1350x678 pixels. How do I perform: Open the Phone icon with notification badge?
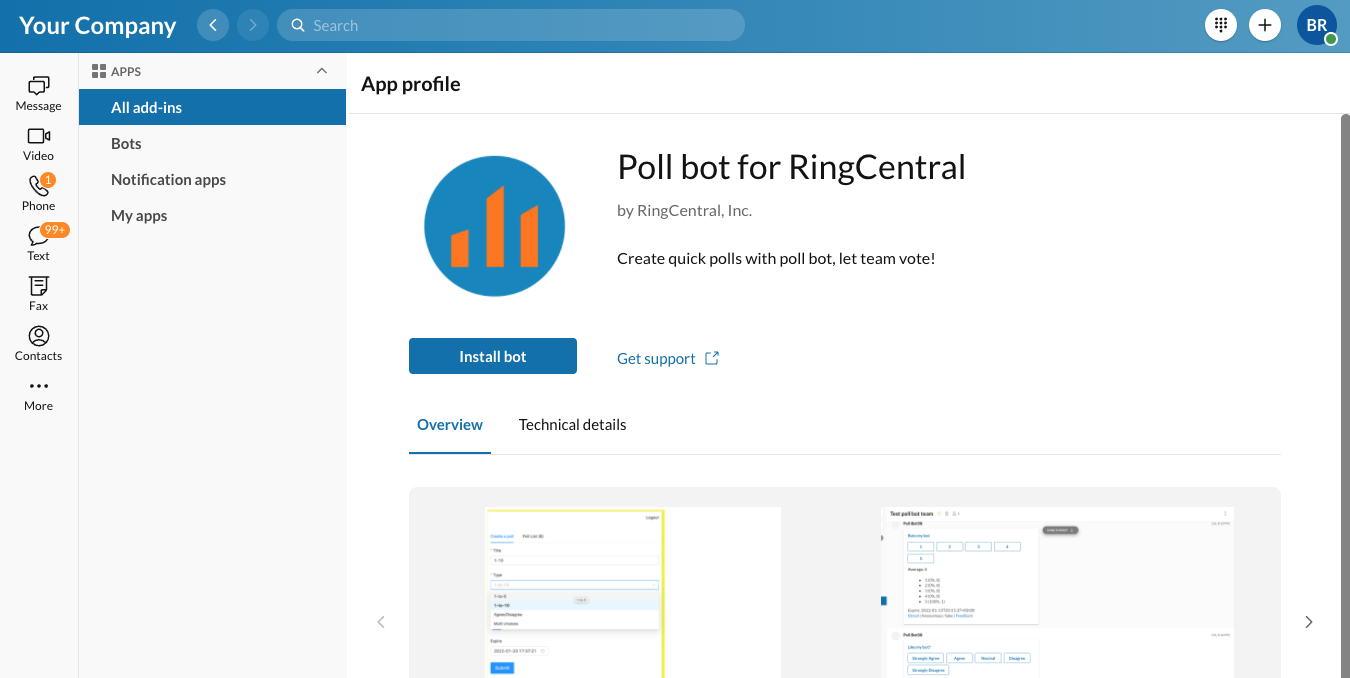38,194
